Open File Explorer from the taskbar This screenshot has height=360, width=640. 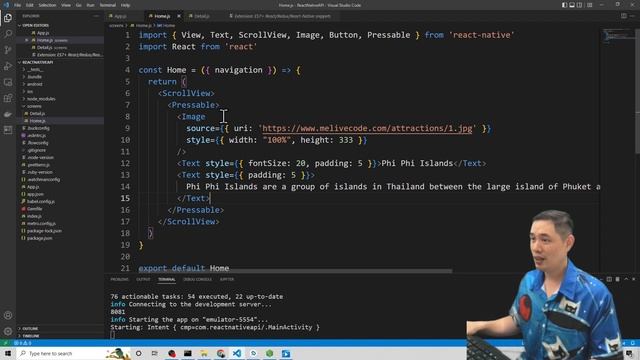click(204, 353)
